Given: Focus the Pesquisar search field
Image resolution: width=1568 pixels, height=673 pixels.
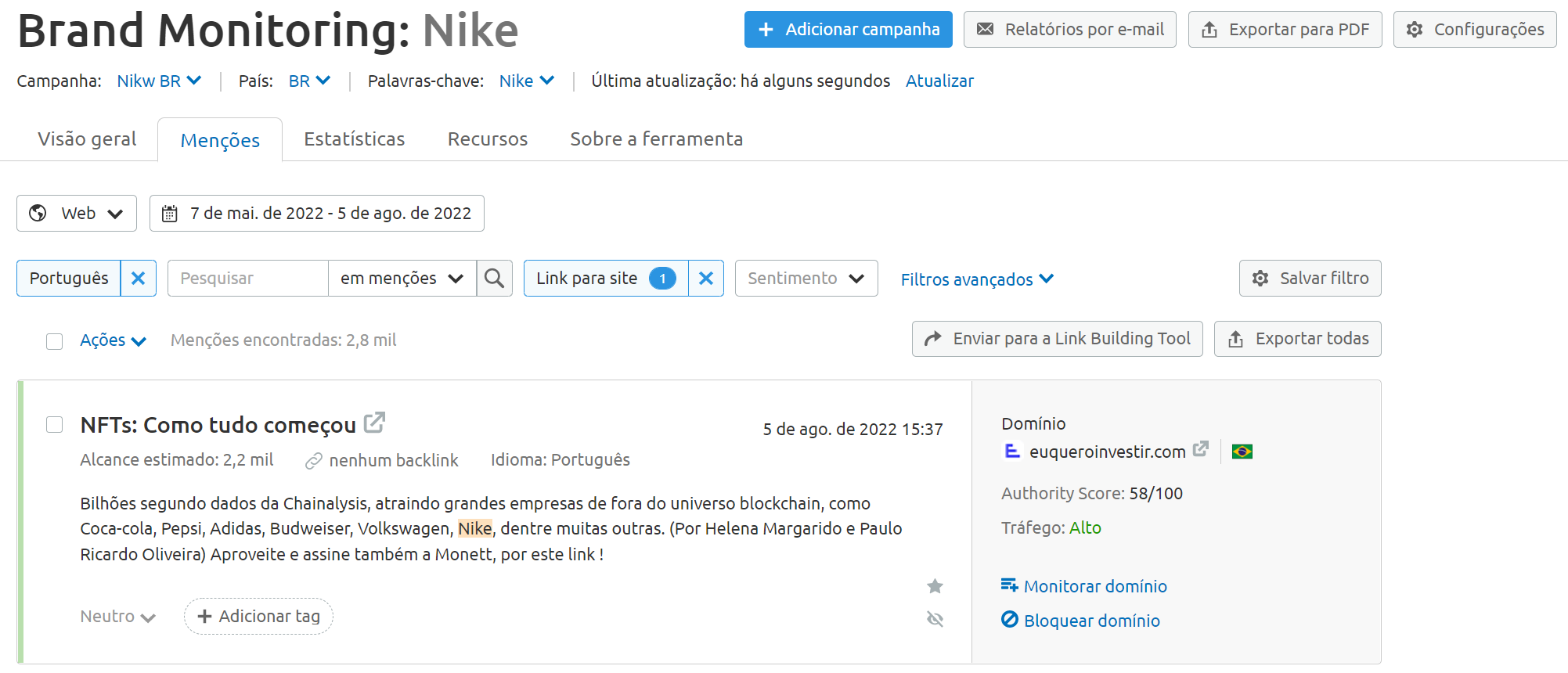Looking at the screenshot, I should (248, 279).
